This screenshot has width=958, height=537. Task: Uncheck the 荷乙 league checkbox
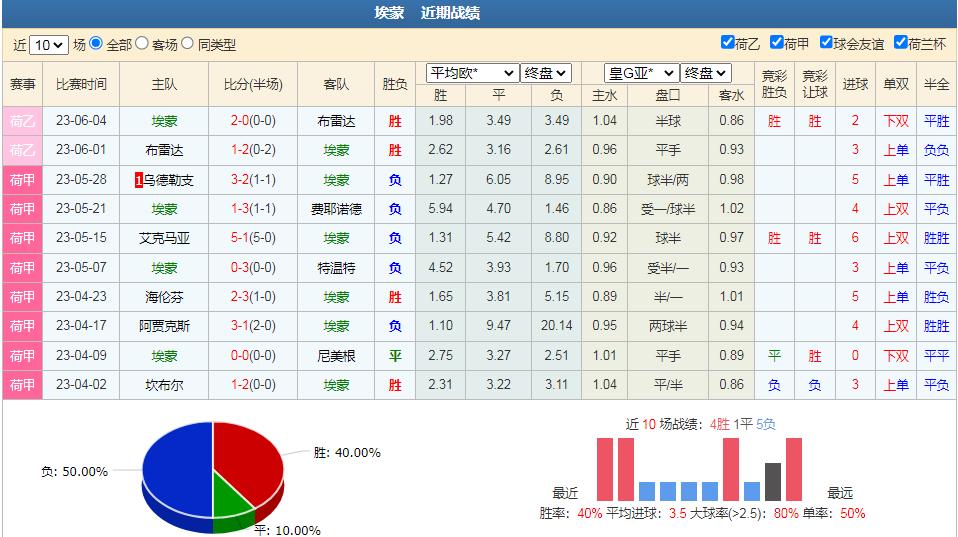tap(727, 42)
